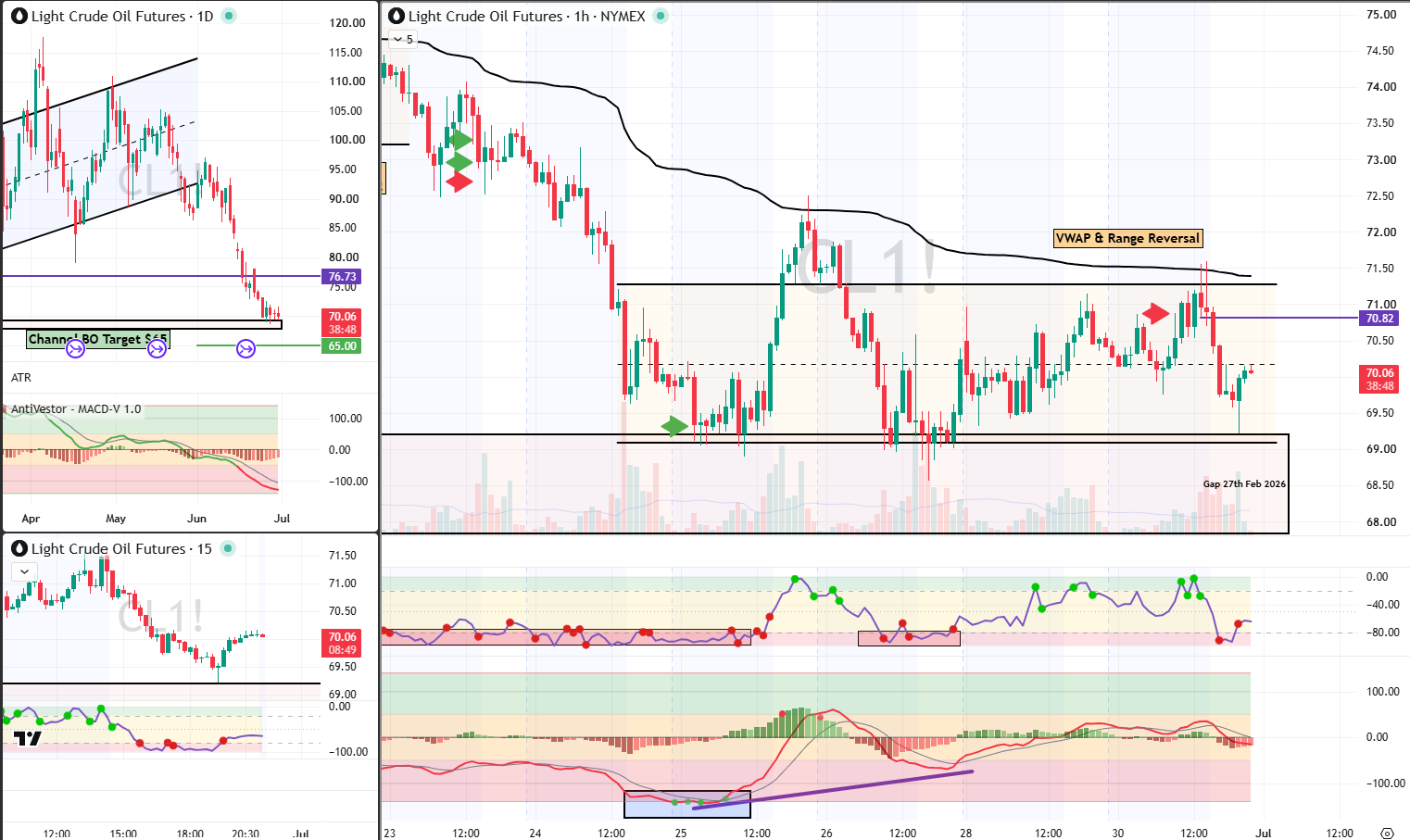Click the purple arrow circle on the 65.00 line
Image resolution: width=1410 pixels, height=840 pixels.
pos(245,348)
